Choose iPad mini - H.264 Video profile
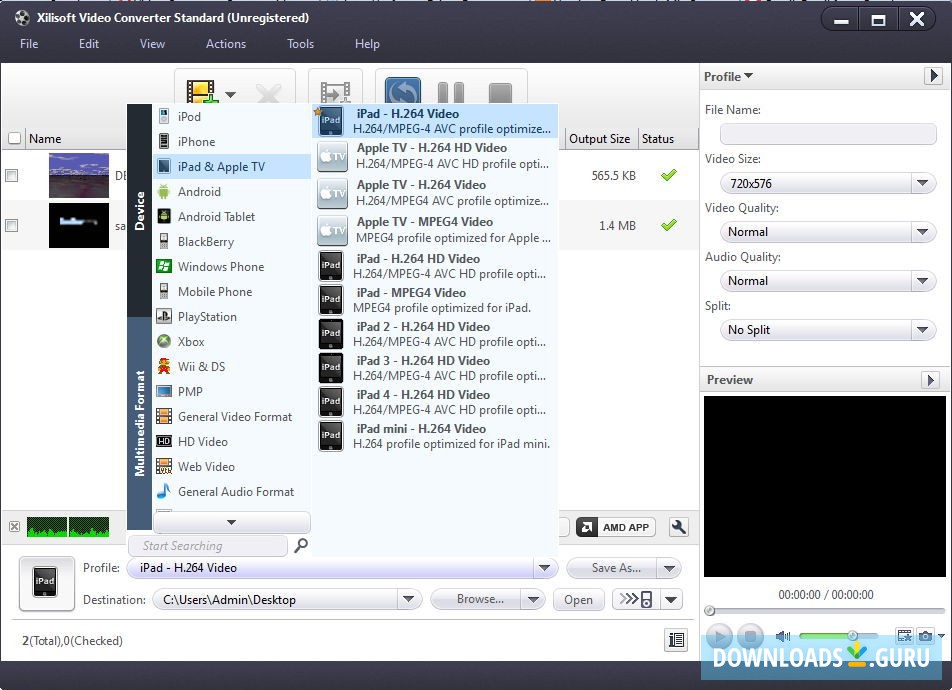The width and height of the screenshot is (952, 690). point(435,436)
